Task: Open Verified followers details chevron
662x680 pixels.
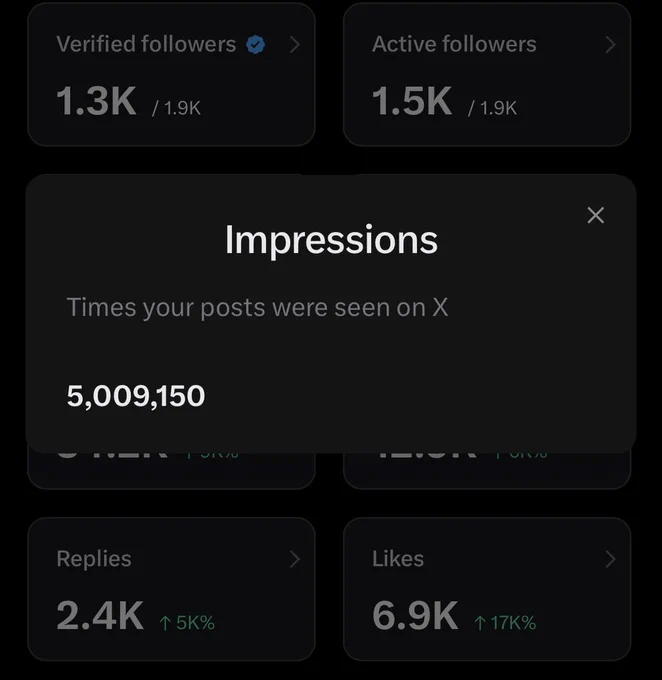Action: pyautogui.click(x=295, y=45)
